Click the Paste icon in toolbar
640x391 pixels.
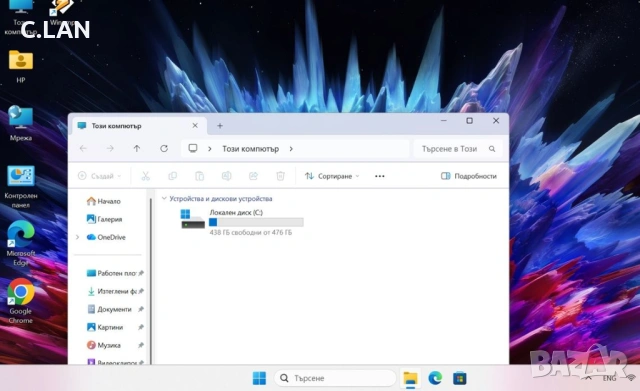click(x=199, y=176)
